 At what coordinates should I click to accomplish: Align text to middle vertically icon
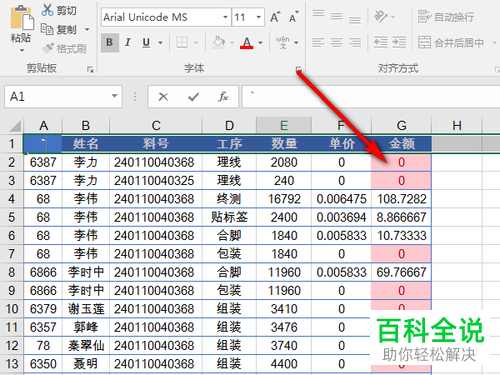(337, 16)
